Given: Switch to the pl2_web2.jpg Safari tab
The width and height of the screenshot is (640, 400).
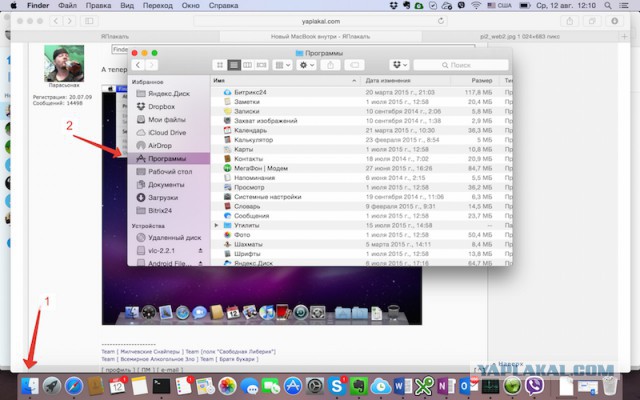Looking at the screenshot, I should [520, 36].
